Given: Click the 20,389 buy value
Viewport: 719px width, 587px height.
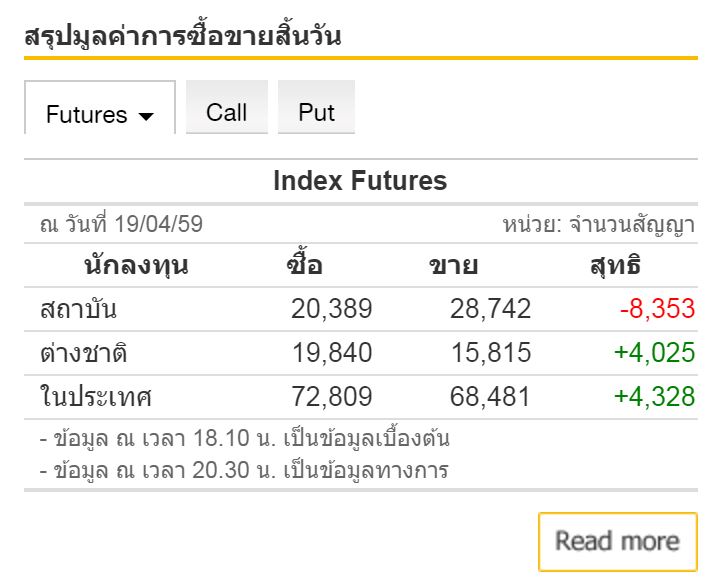Looking at the screenshot, I should (x=331, y=309).
